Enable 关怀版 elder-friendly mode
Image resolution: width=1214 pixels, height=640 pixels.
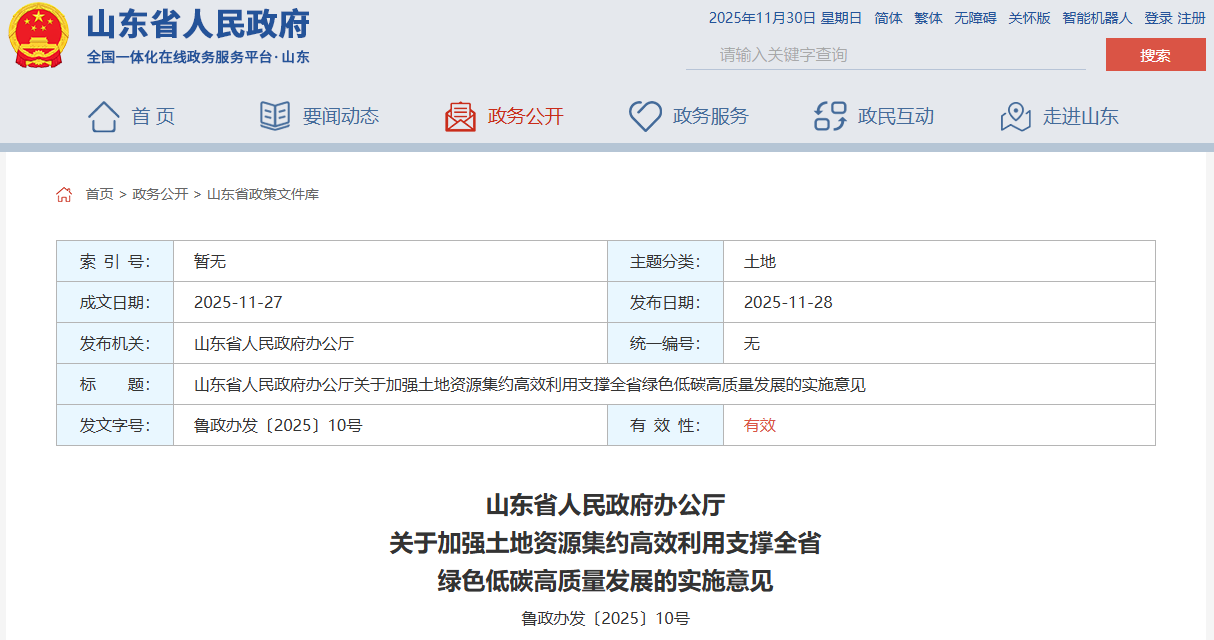pos(1029,18)
